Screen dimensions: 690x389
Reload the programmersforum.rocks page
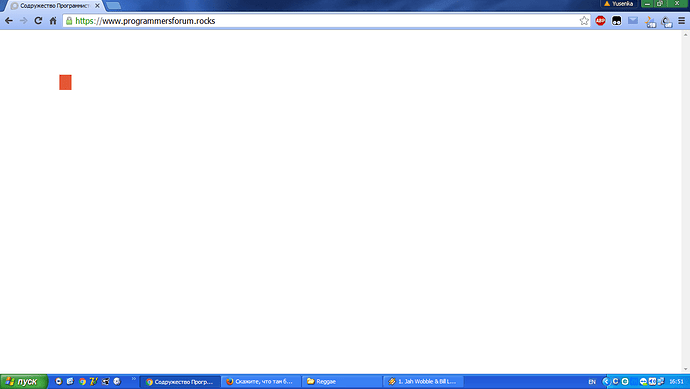click(x=38, y=21)
